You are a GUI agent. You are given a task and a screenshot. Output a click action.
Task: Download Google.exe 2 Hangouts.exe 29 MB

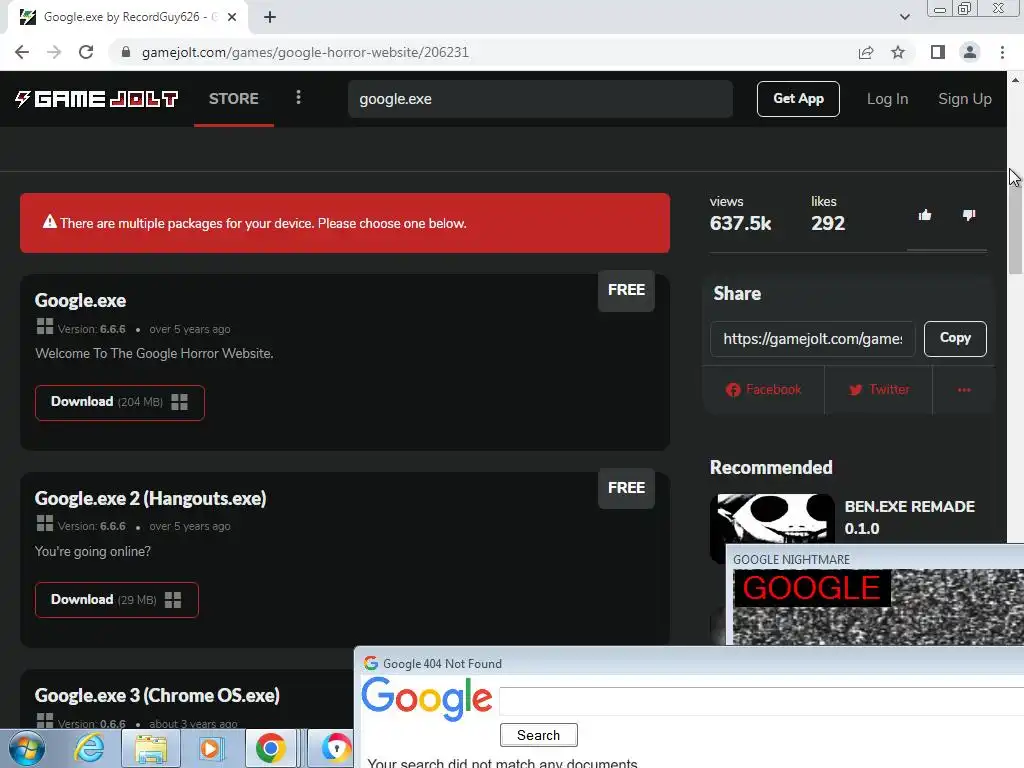coord(116,600)
